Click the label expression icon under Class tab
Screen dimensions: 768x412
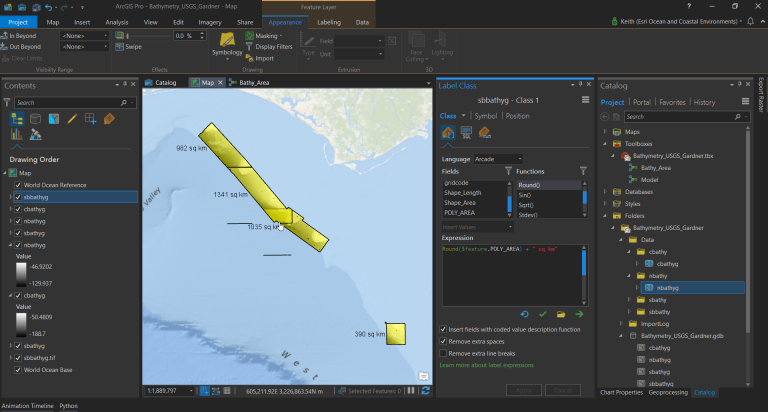tap(448, 132)
